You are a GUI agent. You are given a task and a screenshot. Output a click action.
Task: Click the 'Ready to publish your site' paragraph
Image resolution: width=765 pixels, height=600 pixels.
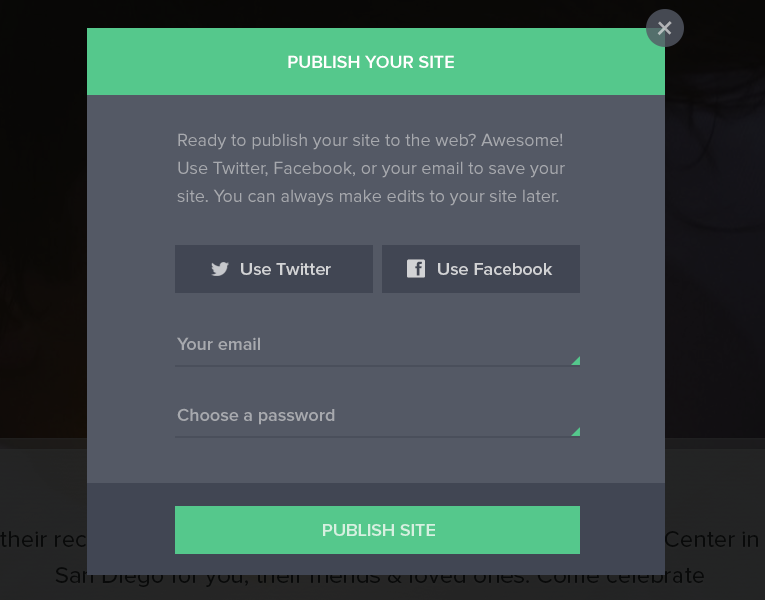click(371, 168)
